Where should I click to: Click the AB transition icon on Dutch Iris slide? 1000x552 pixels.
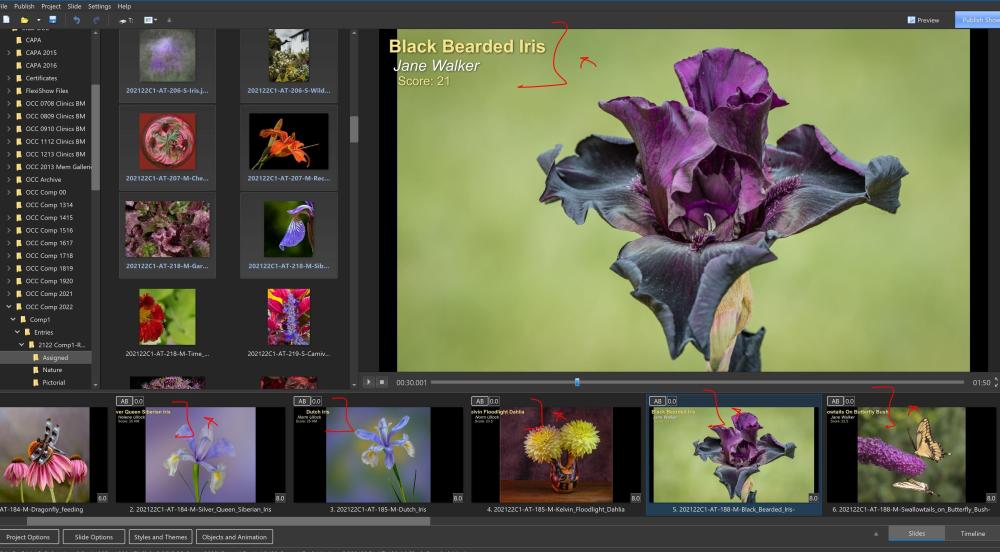coord(301,401)
